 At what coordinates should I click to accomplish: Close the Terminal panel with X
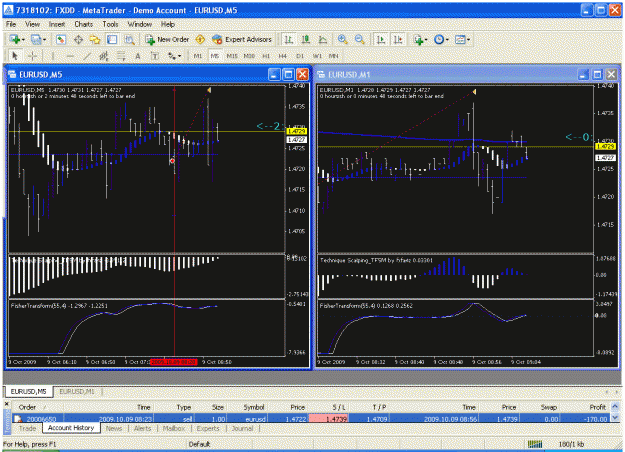pos(7,404)
